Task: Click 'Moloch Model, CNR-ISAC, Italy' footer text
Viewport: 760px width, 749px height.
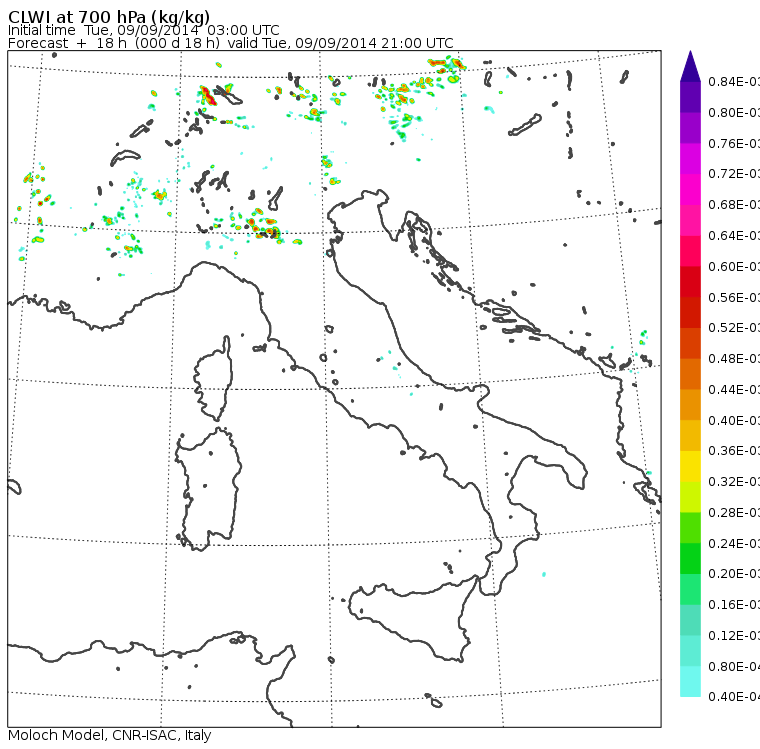Action: point(110,735)
